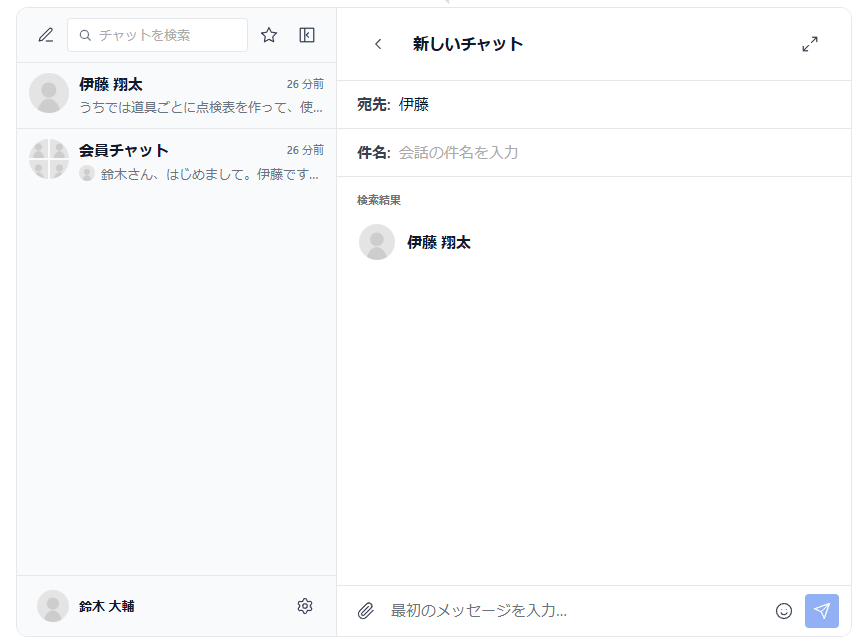Image resolution: width=868 pixels, height=642 pixels.
Task: Open the 伊藤 翔太 conversation in chat list
Action: [177, 95]
